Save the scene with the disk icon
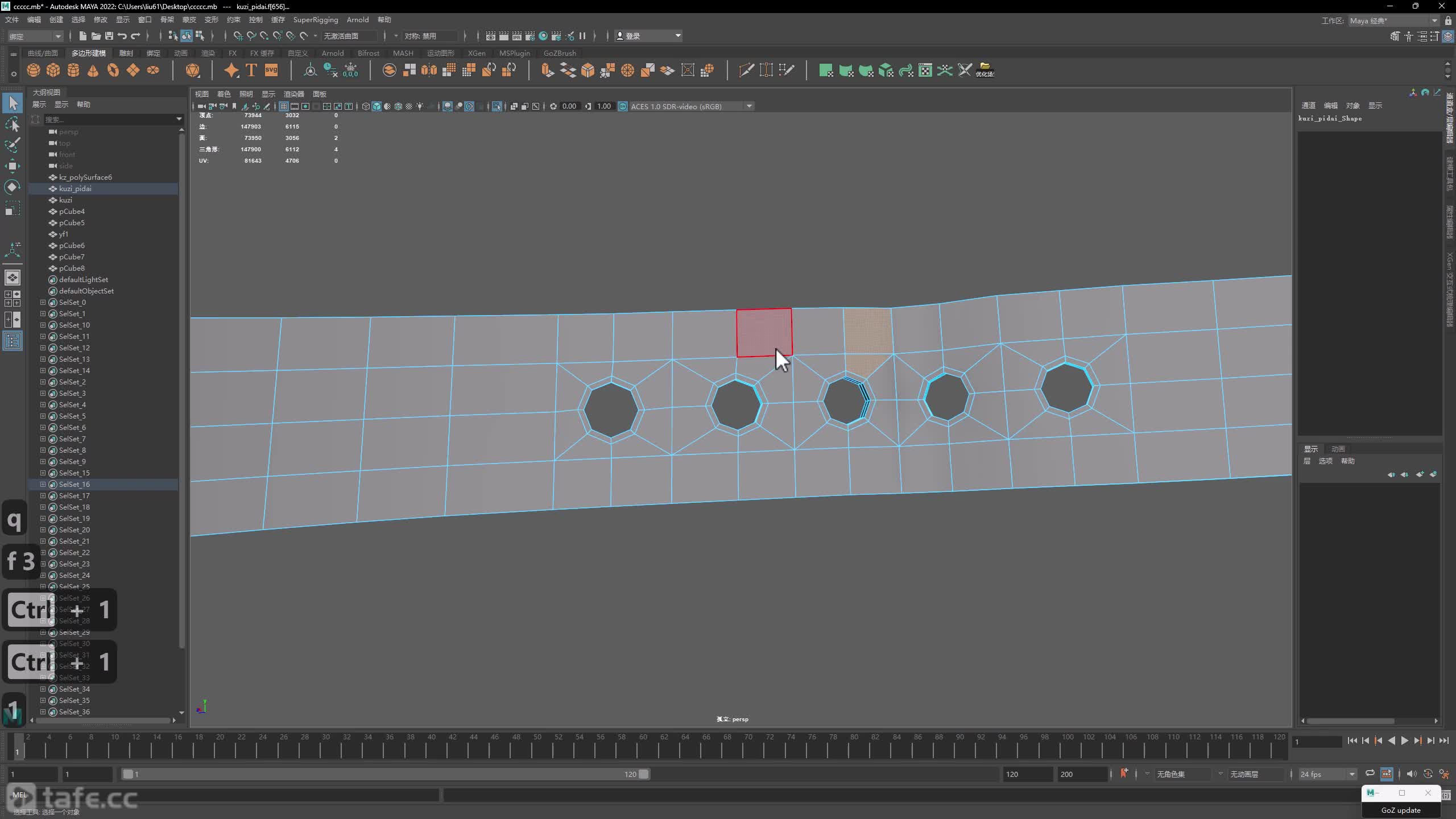 (x=109, y=36)
